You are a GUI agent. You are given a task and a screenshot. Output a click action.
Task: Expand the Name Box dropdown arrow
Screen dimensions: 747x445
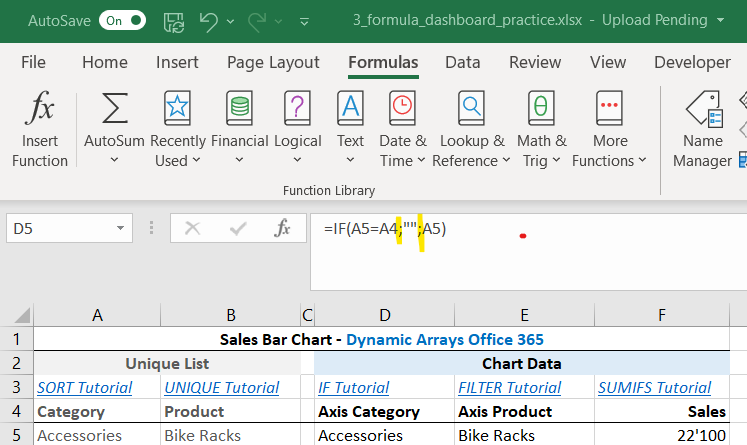(x=121, y=229)
